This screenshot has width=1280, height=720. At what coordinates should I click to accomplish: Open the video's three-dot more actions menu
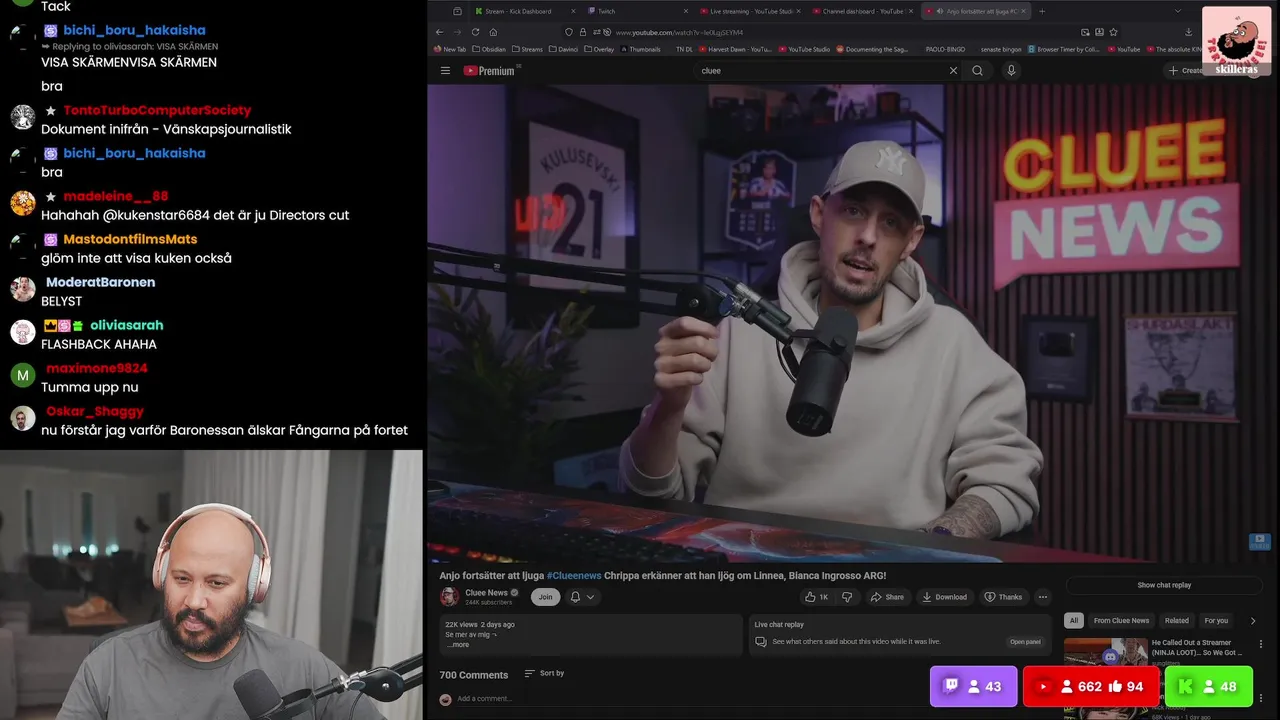1043,597
